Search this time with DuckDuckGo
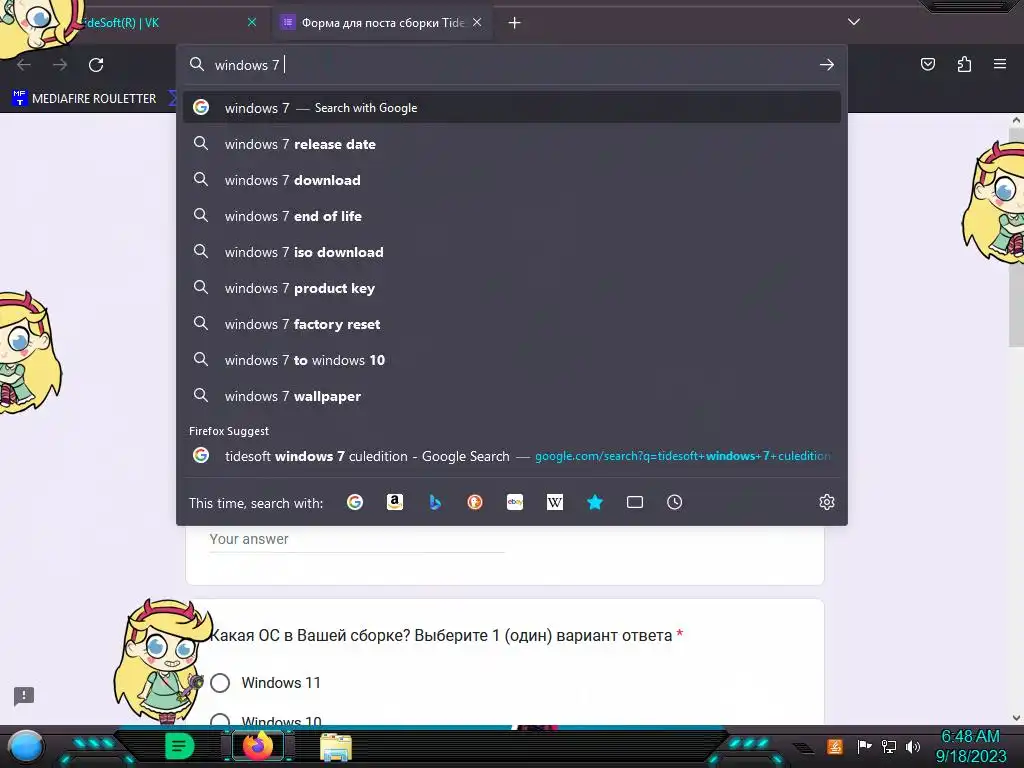Image resolution: width=1024 pixels, height=768 pixels. click(475, 502)
